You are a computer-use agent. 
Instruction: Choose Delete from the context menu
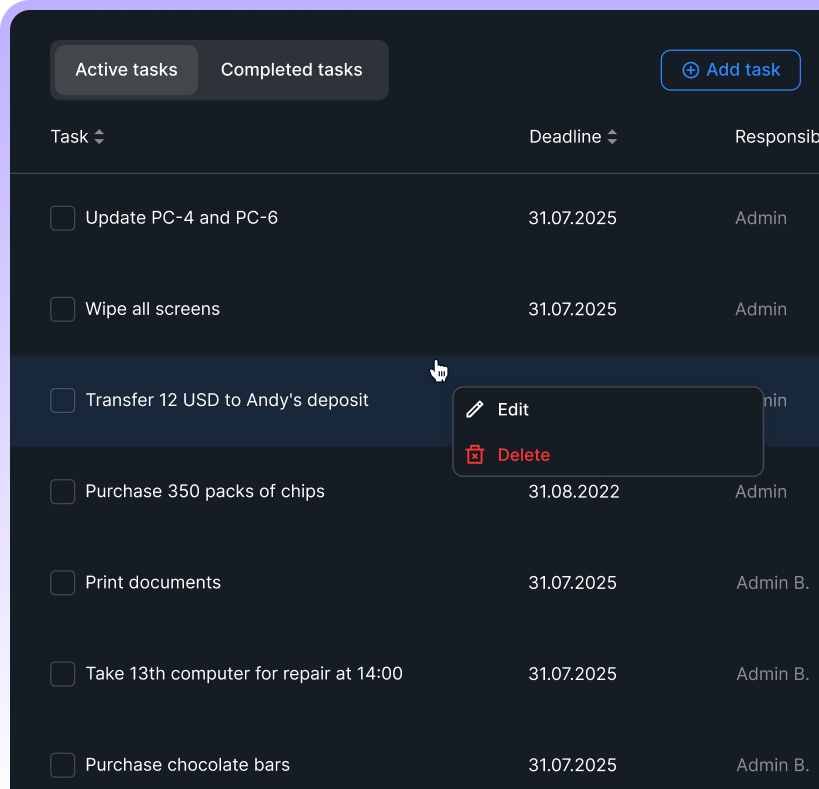523,455
